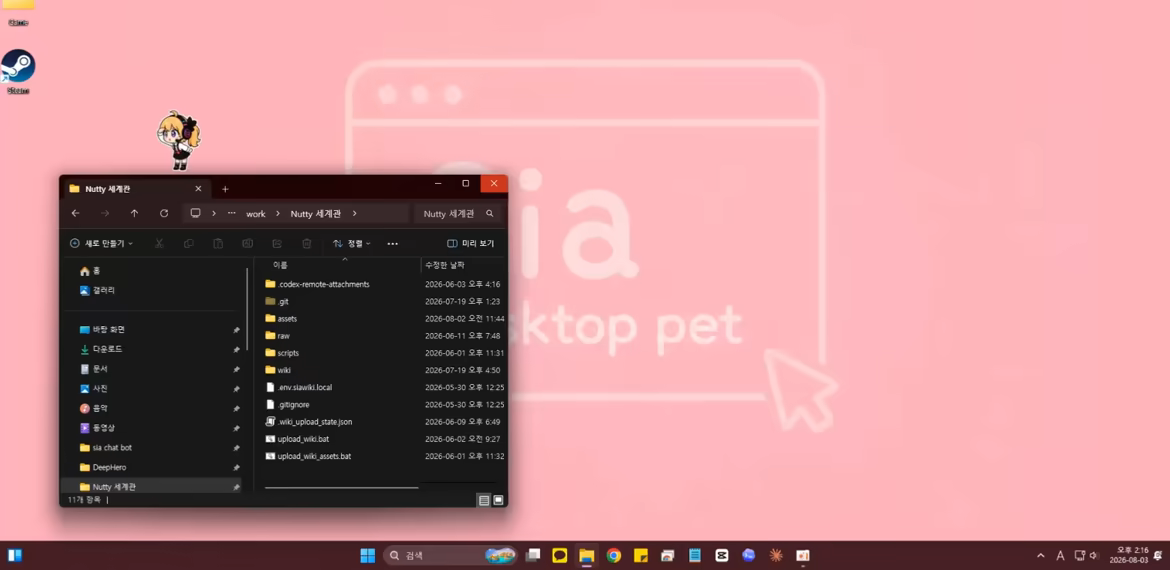Viewport: 1170px width, 570px height.
Task: Refresh the Nutty 세계관 folder view
Action: pos(164,213)
